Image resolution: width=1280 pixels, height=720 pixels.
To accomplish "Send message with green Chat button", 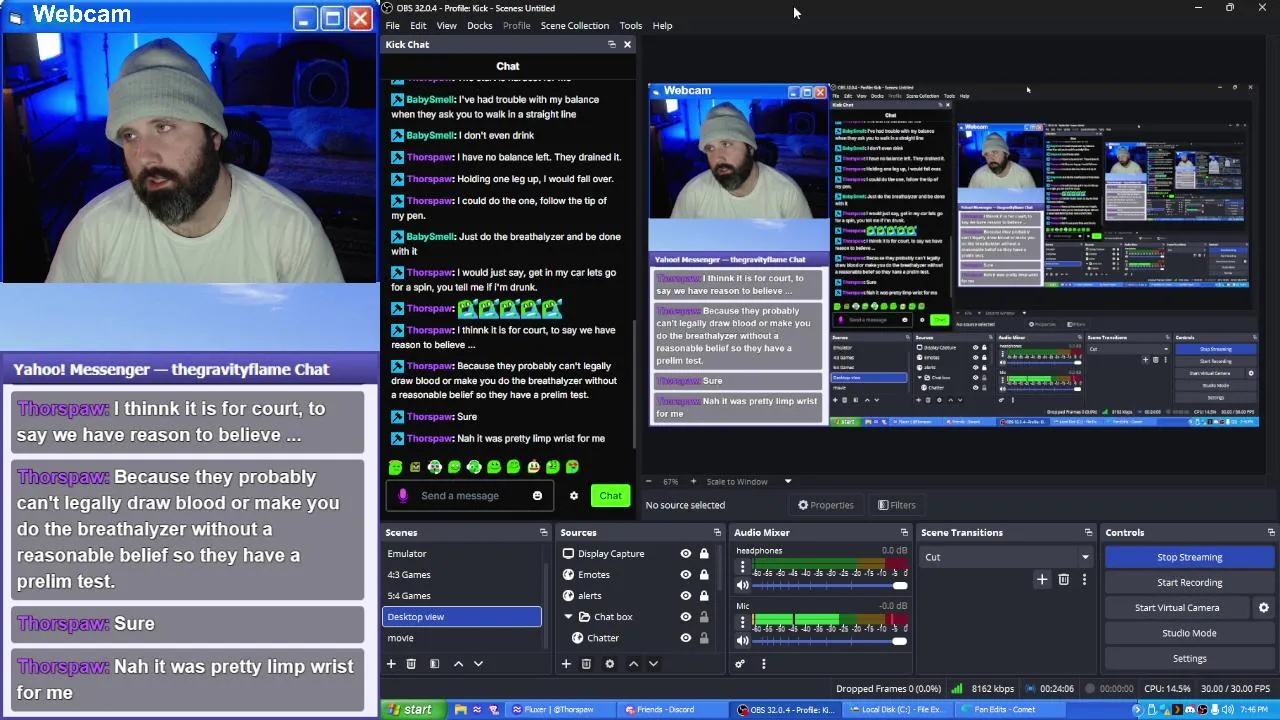I will [610, 496].
